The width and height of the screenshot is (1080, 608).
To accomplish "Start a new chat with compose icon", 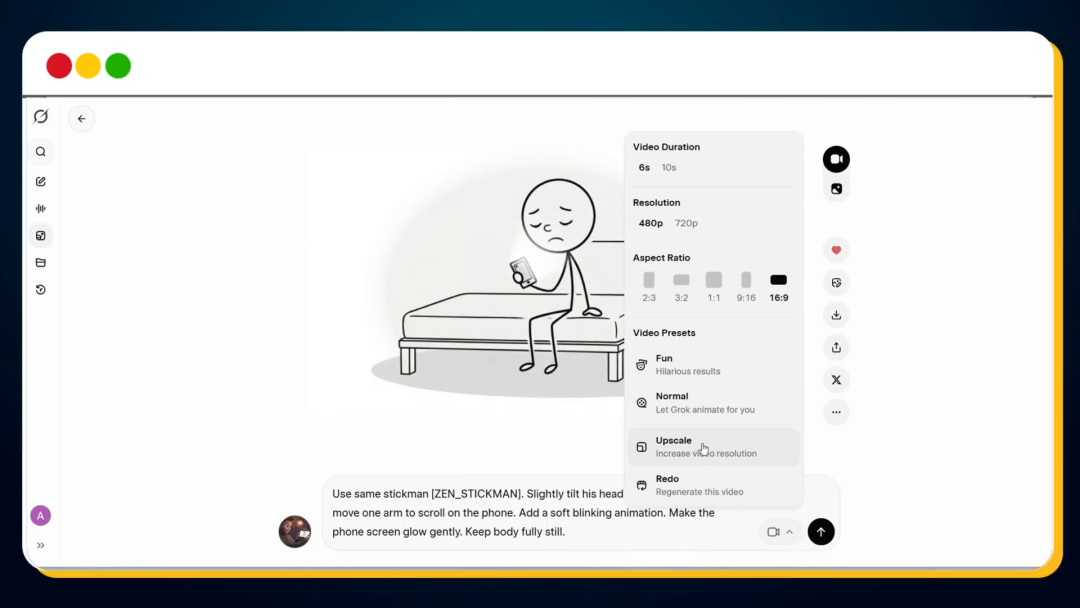I will 41,181.
